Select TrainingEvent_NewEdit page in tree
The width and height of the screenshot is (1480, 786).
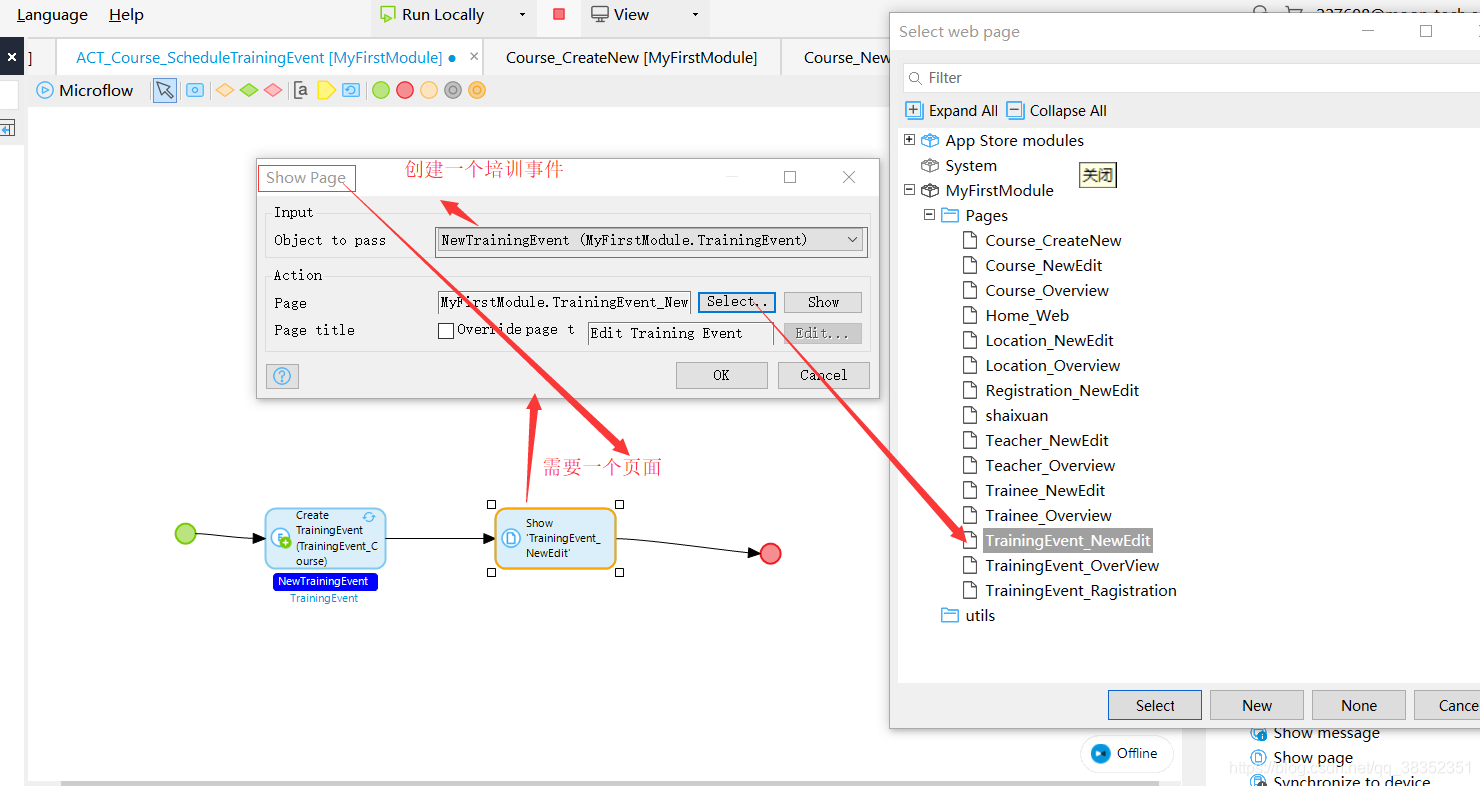1068,540
